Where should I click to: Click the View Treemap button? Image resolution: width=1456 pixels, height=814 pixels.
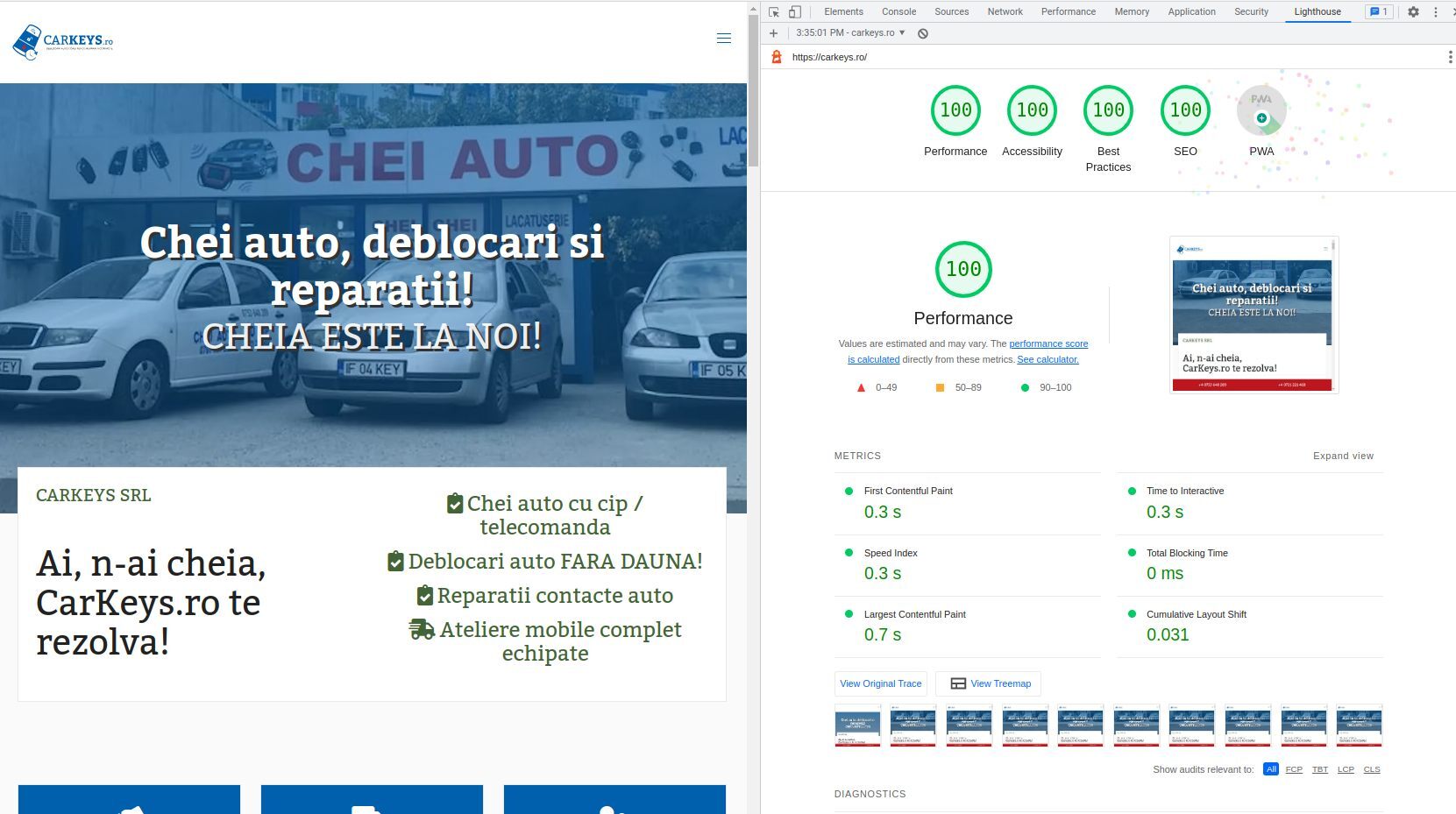click(989, 683)
